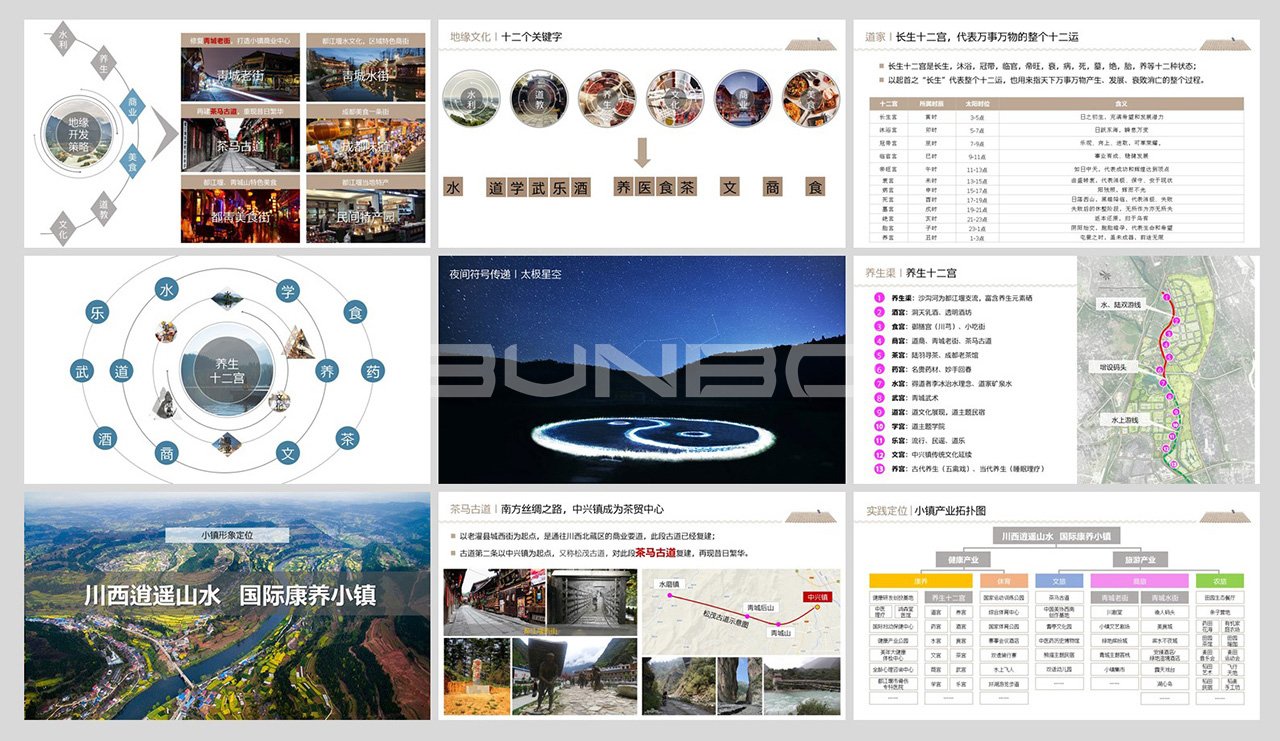Select the 乐 circle in the 养生十二宫 wheel

point(97,310)
